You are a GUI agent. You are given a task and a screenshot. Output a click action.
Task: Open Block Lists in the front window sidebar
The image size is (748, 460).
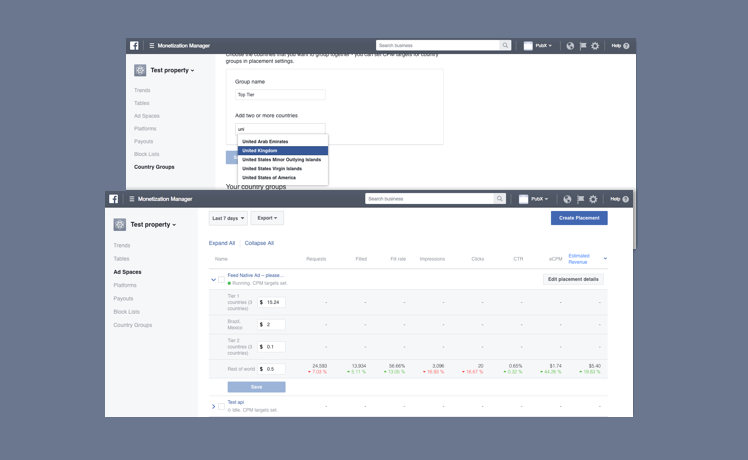(126, 312)
